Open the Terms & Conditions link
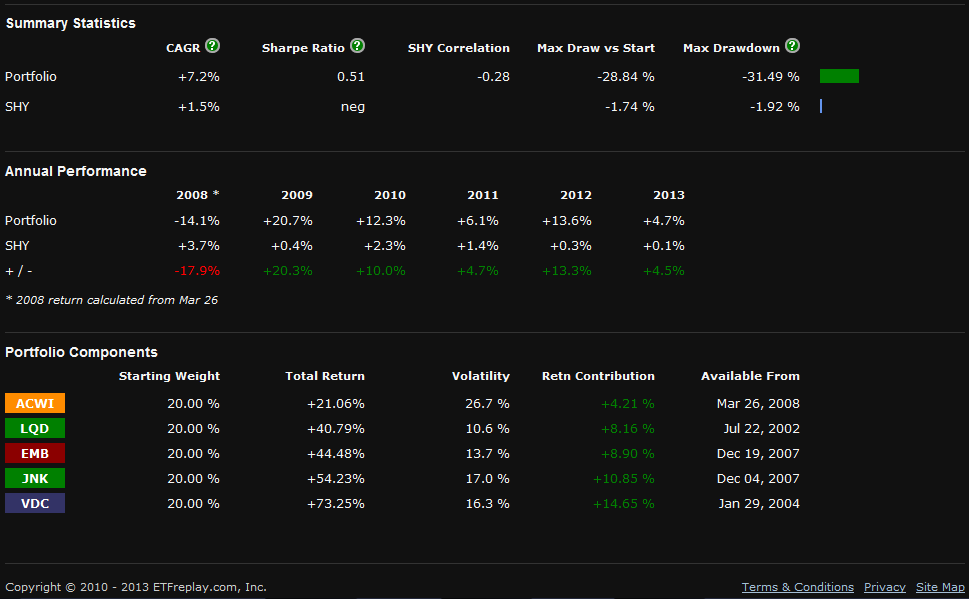The width and height of the screenshot is (969, 599). tap(797, 587)
